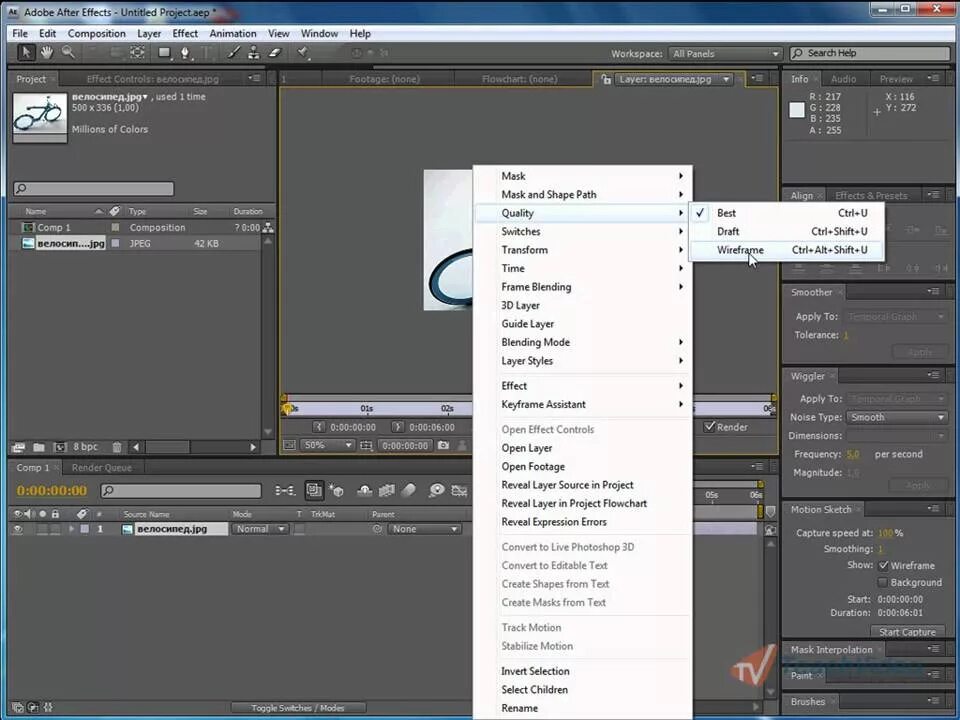Viewport: 960px width, 720px height.
Task: Open the Animation menu
Action: 233,34
